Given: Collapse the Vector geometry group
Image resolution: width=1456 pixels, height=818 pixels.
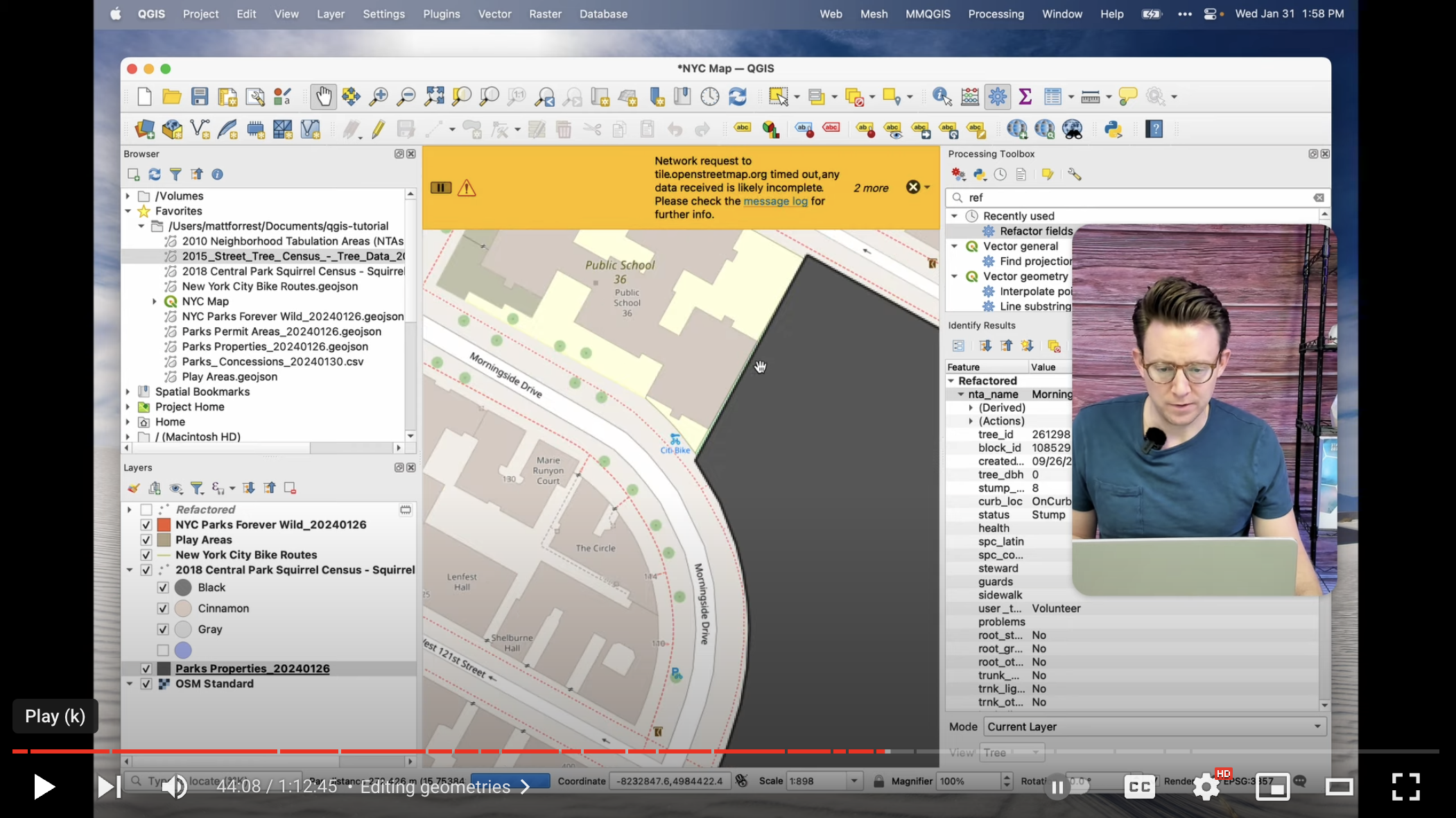Looking at the screenshot, I should pos(955,277).
